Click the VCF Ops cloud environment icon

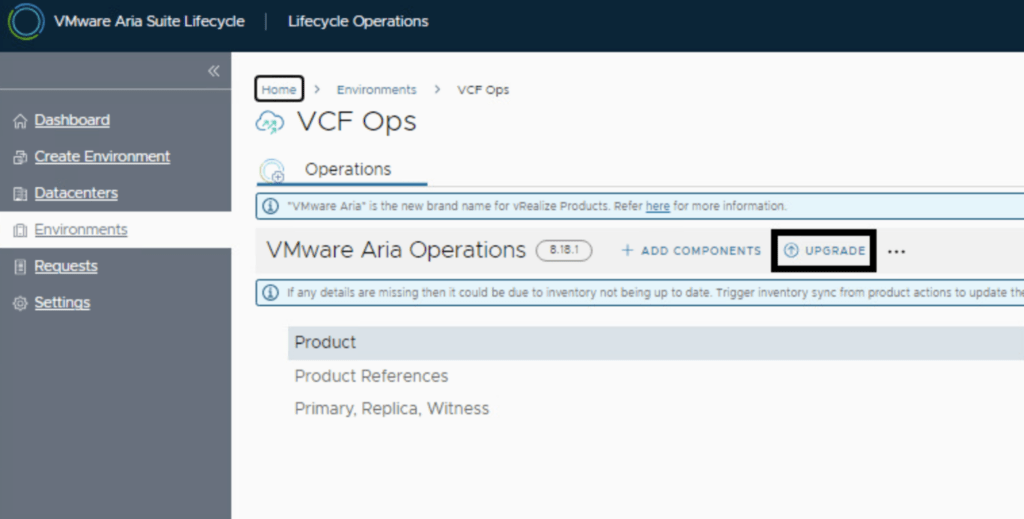[x=270, y=122]
